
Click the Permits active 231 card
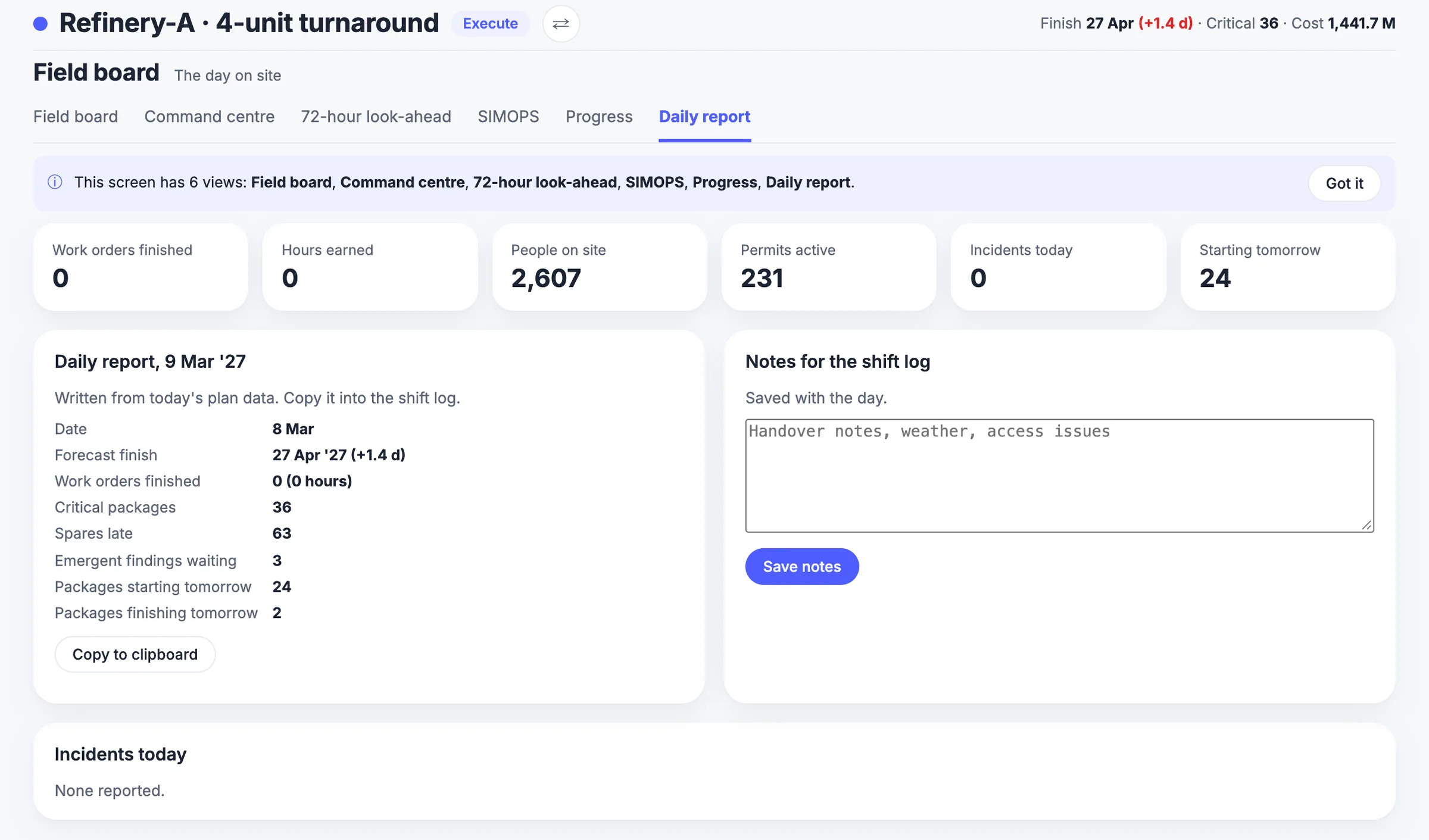pos(829,267)
